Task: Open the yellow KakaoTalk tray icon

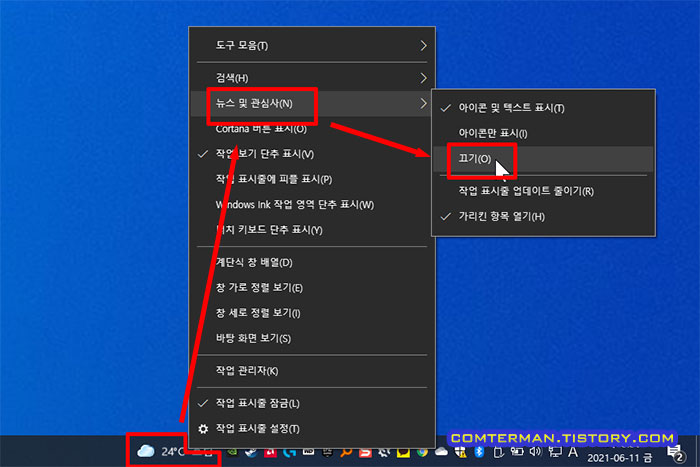Action: [x=403, y=452]
